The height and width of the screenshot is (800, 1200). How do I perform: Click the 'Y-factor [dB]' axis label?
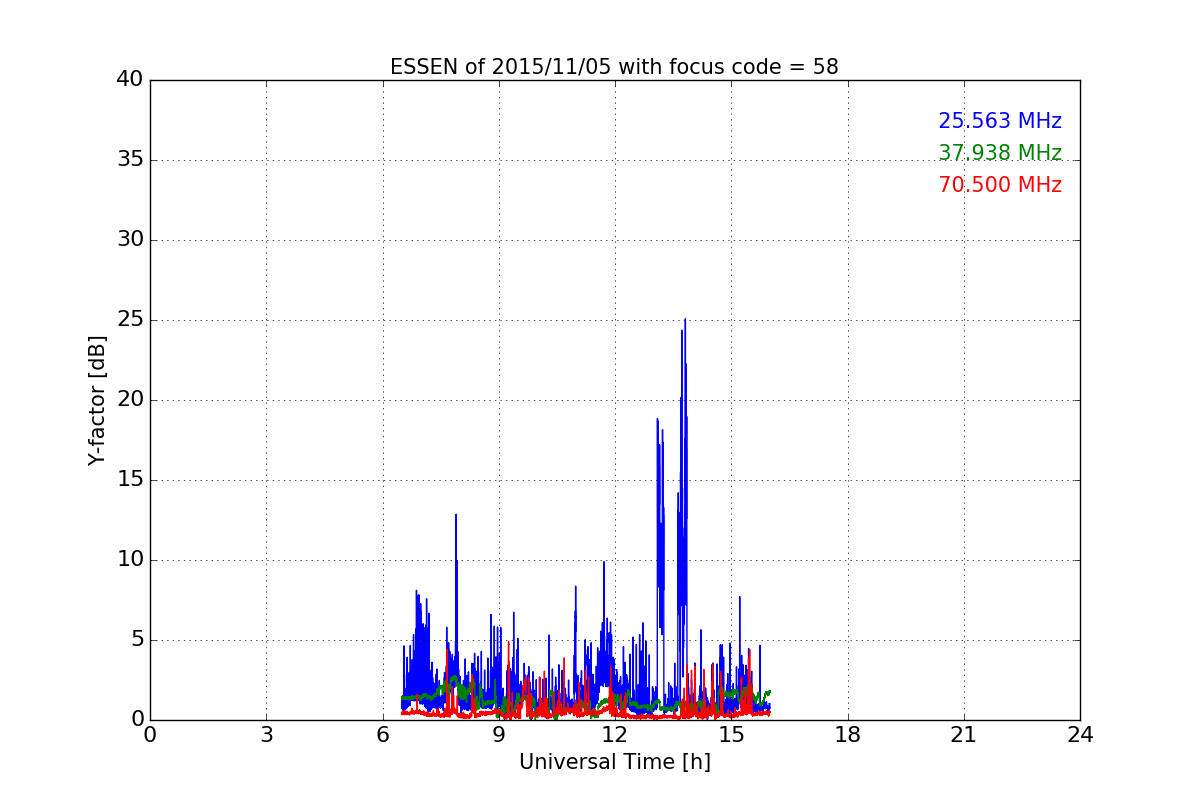pos(97,400)
